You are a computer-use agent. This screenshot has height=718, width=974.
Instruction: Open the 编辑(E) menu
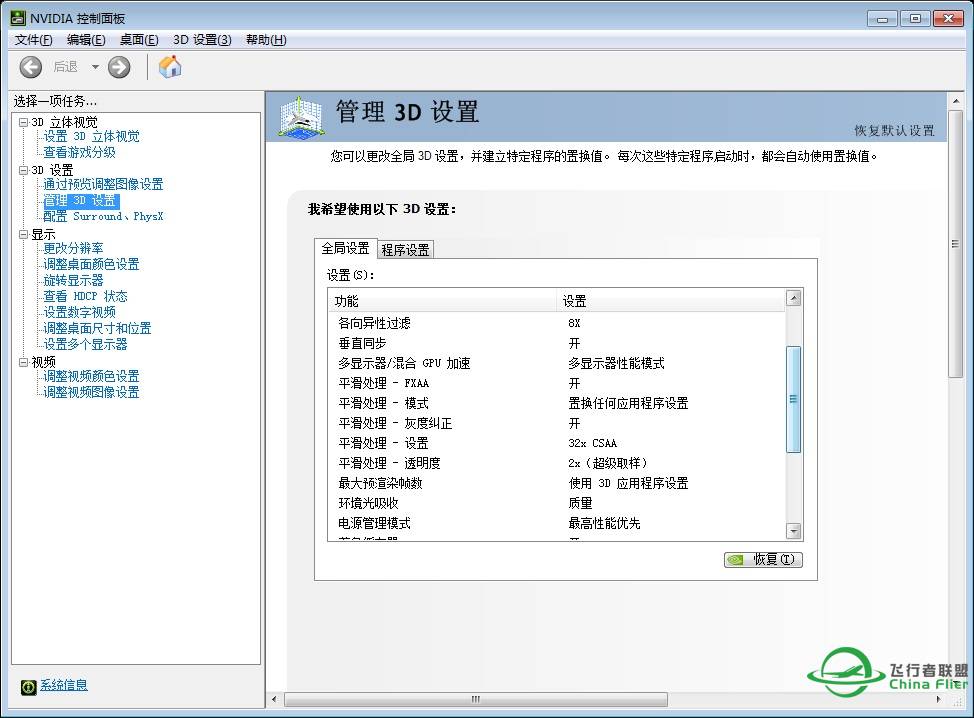86,40
